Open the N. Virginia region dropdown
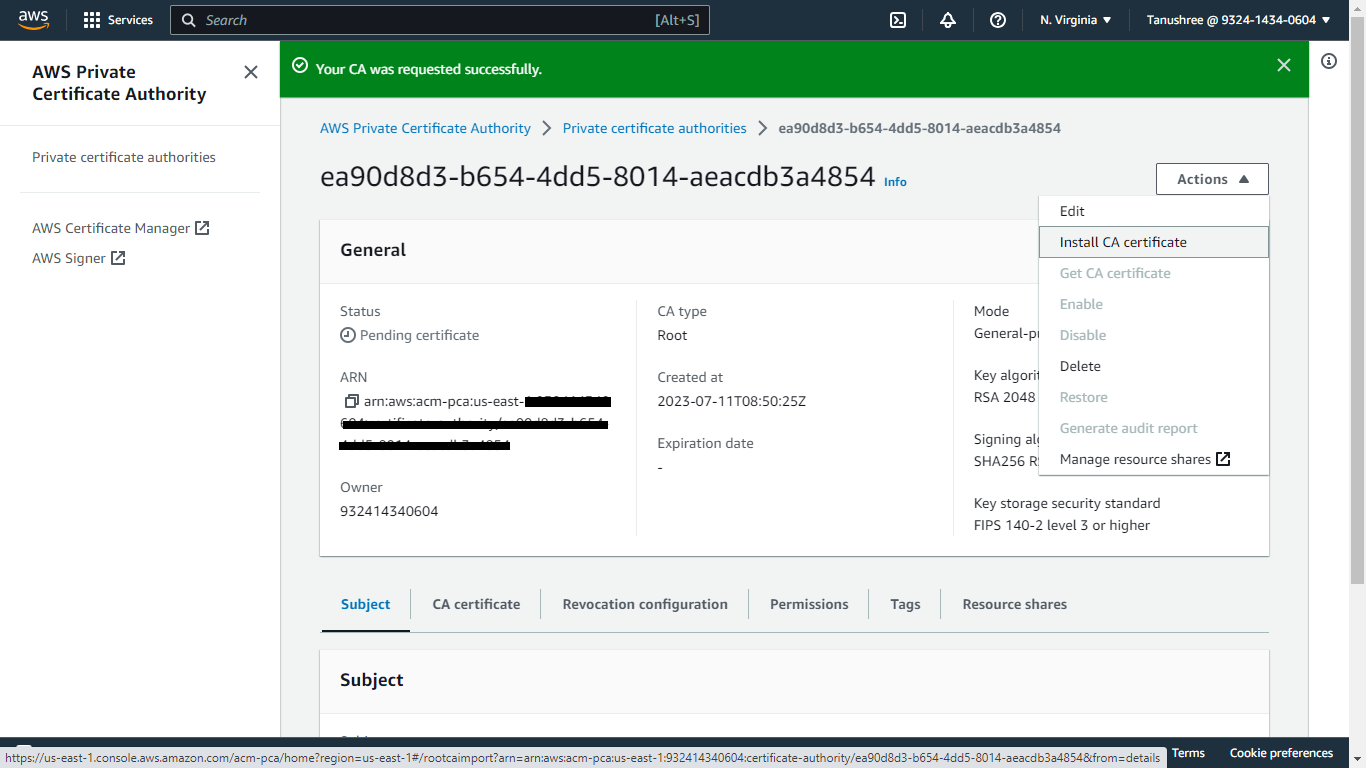 coord(1076,20)
